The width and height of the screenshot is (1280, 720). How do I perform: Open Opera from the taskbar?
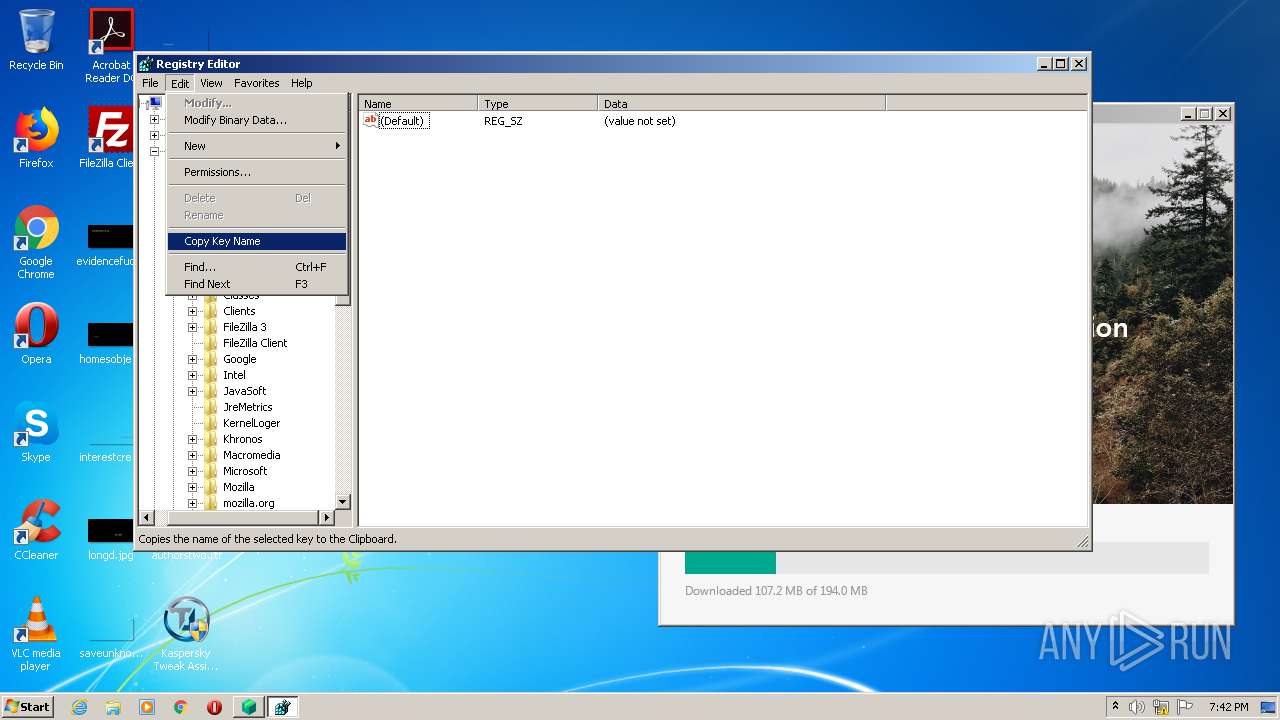coord(214,707)
